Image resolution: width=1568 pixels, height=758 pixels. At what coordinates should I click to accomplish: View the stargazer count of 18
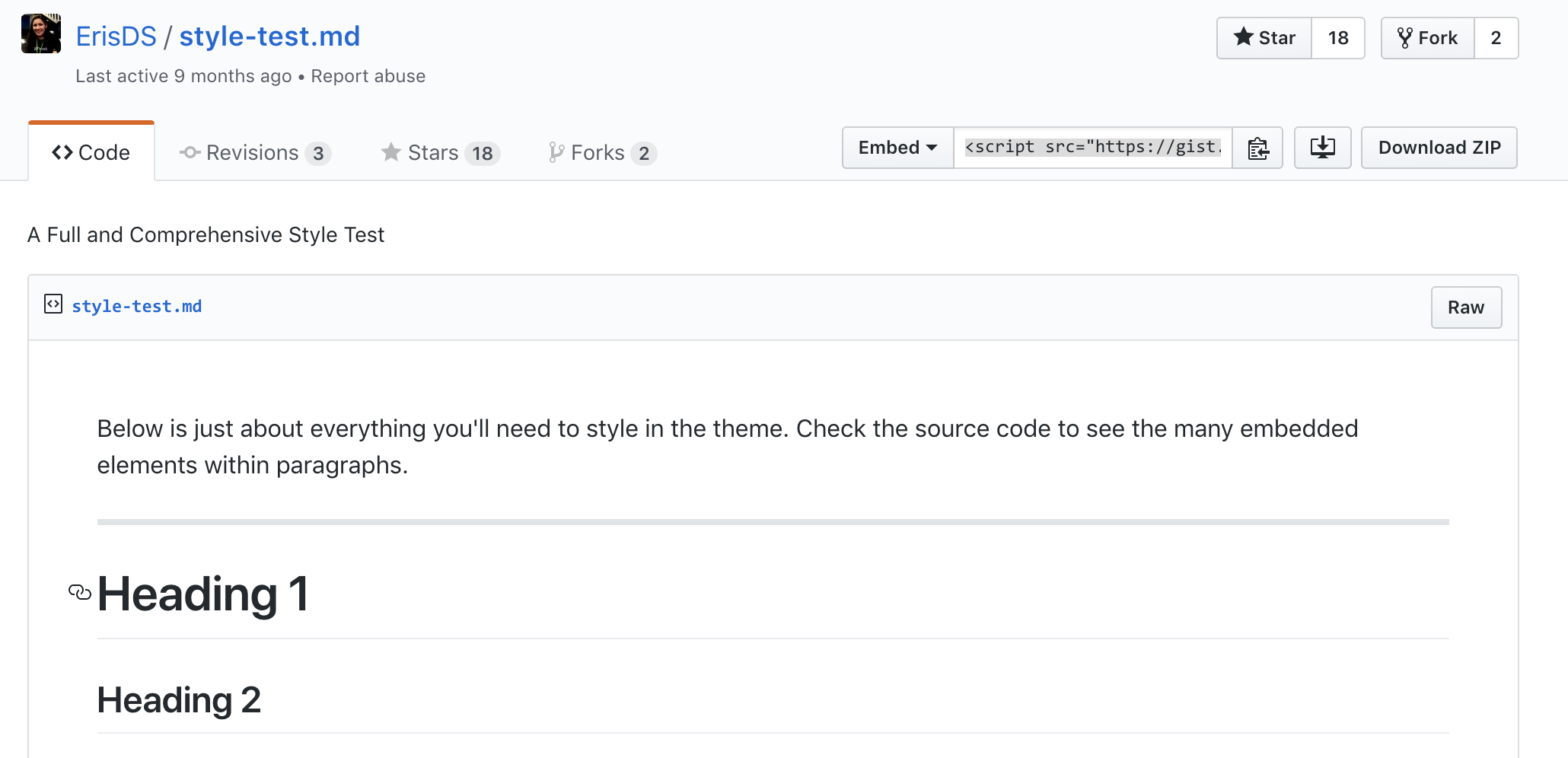[x=1337, y=38]
